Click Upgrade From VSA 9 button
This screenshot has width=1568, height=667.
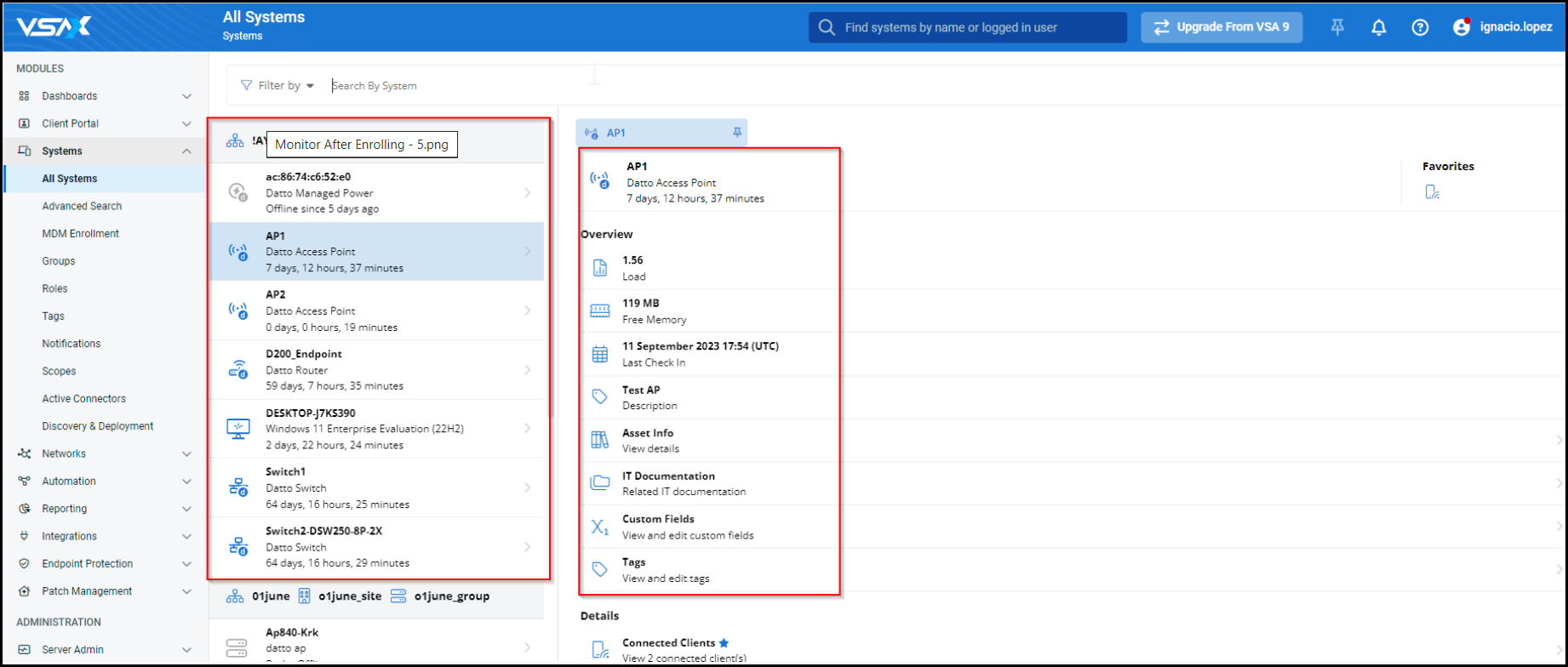(x=1222, y=27)
